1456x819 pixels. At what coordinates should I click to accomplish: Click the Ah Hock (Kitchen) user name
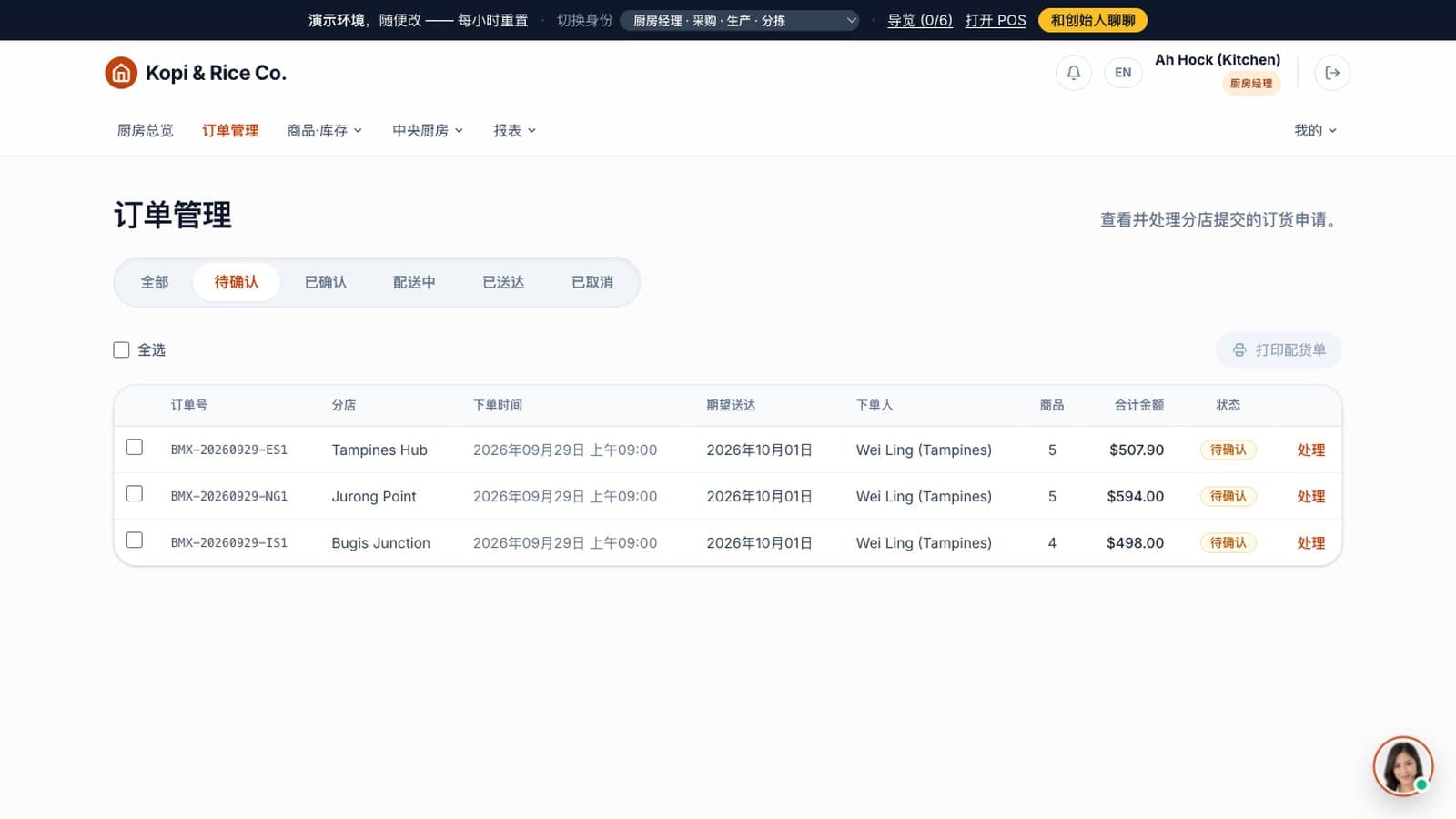[x=1218, y=59]
